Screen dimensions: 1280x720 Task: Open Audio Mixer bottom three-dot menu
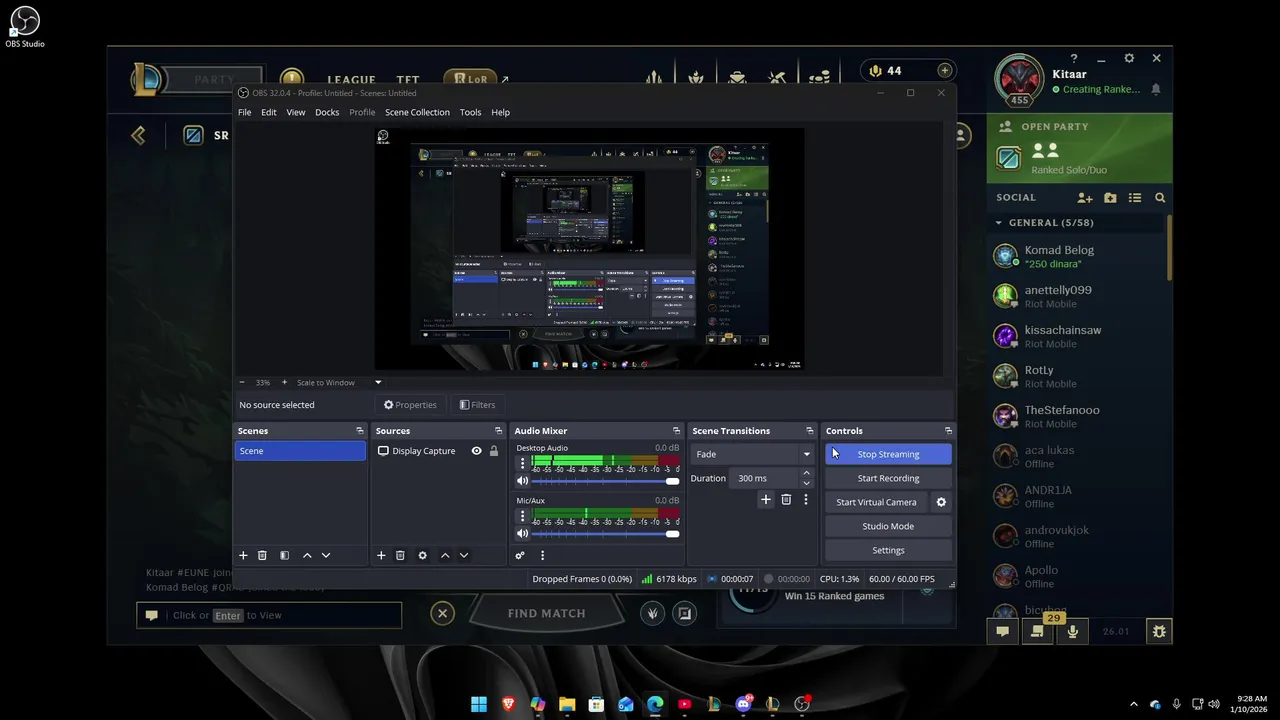tap(542, 555)
